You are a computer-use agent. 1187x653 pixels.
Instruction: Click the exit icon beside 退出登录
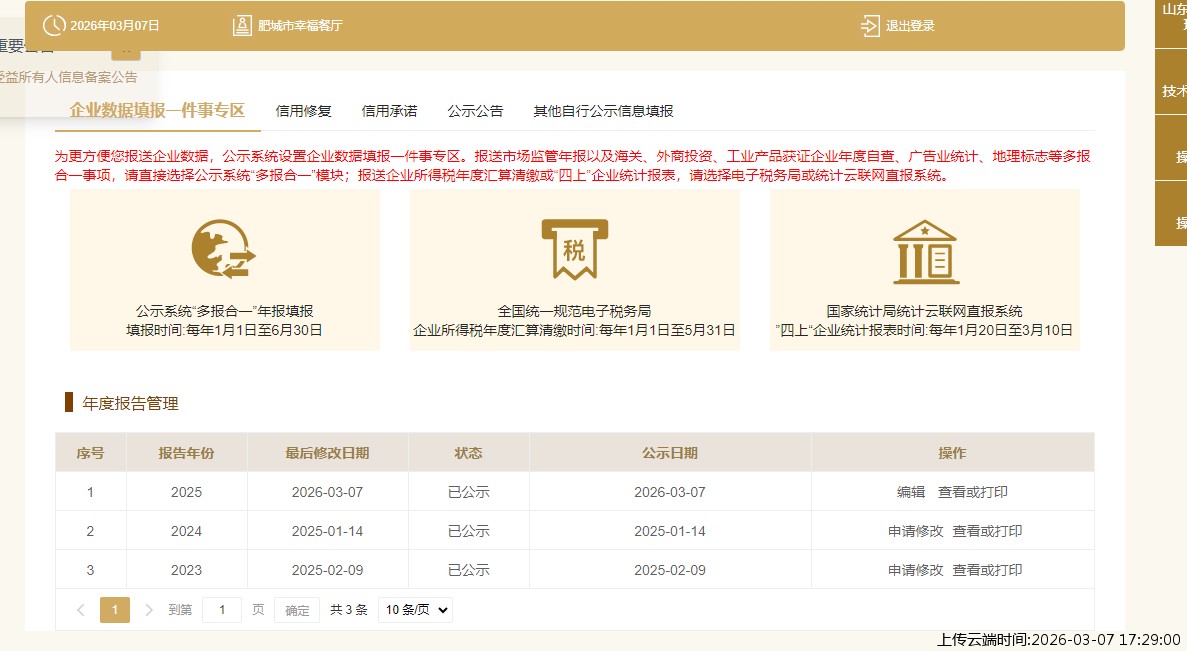(x=868, y=25)
